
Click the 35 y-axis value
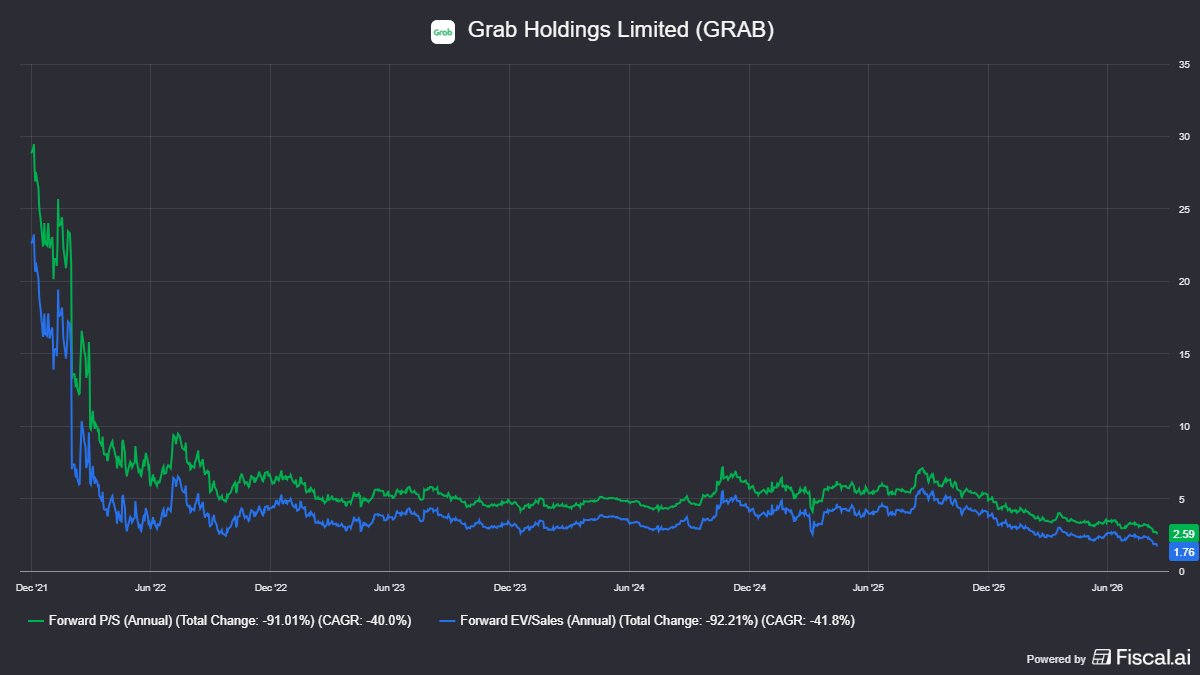(1184, 64)
